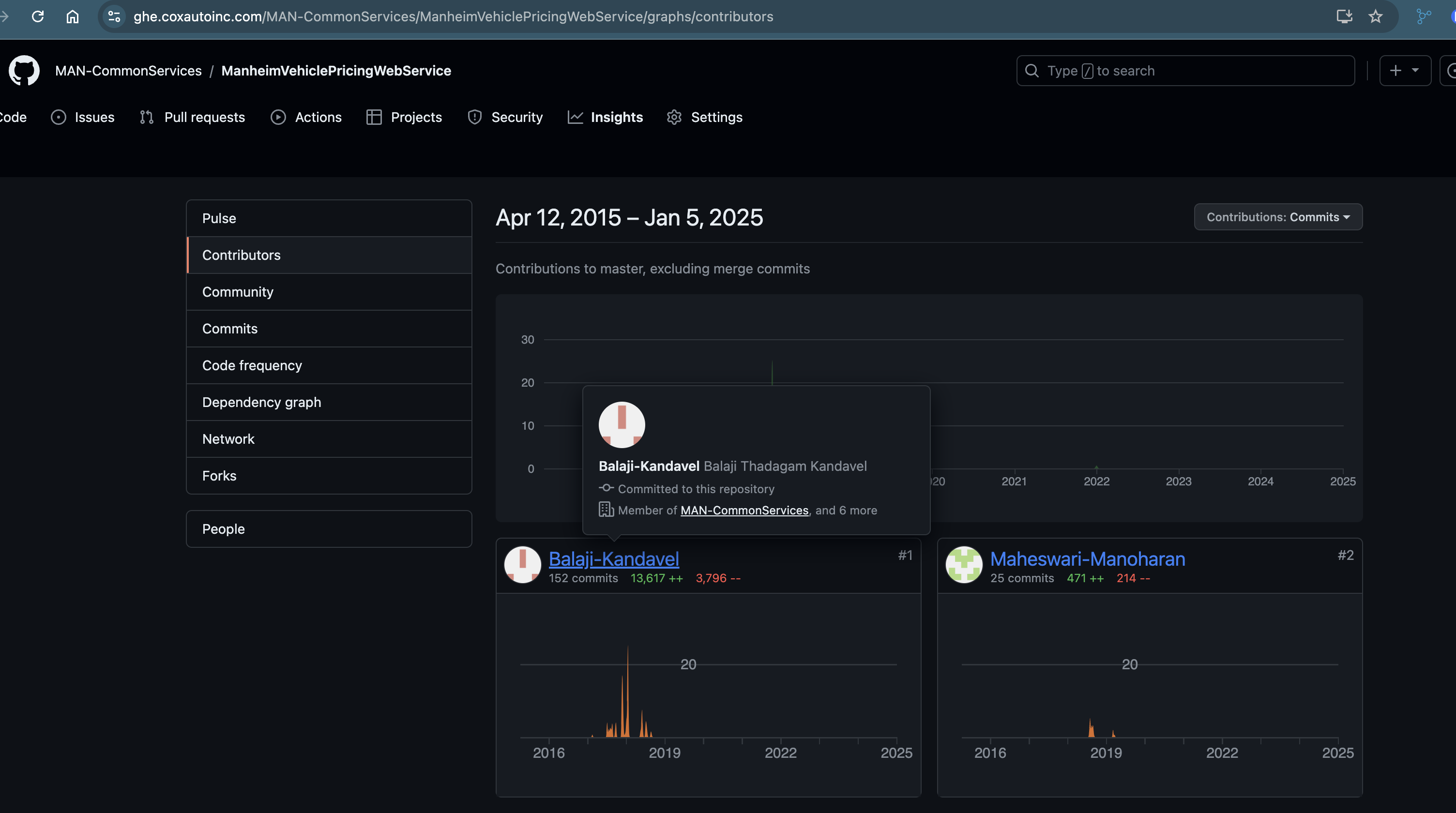
Task: Reload the page with the refresh icon
Action: [x=37, y=16]
